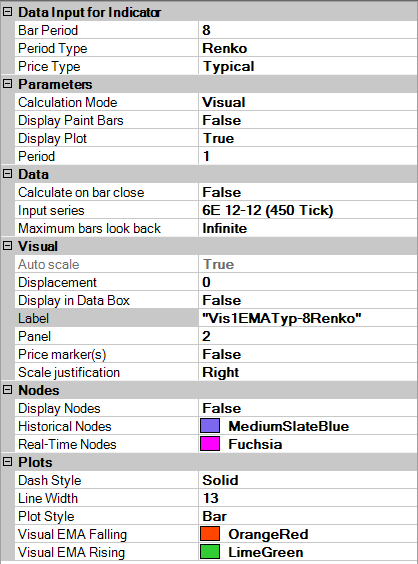Edit the Line Width value 13
The height and width of the screenshot is (564, 418).
308,498
